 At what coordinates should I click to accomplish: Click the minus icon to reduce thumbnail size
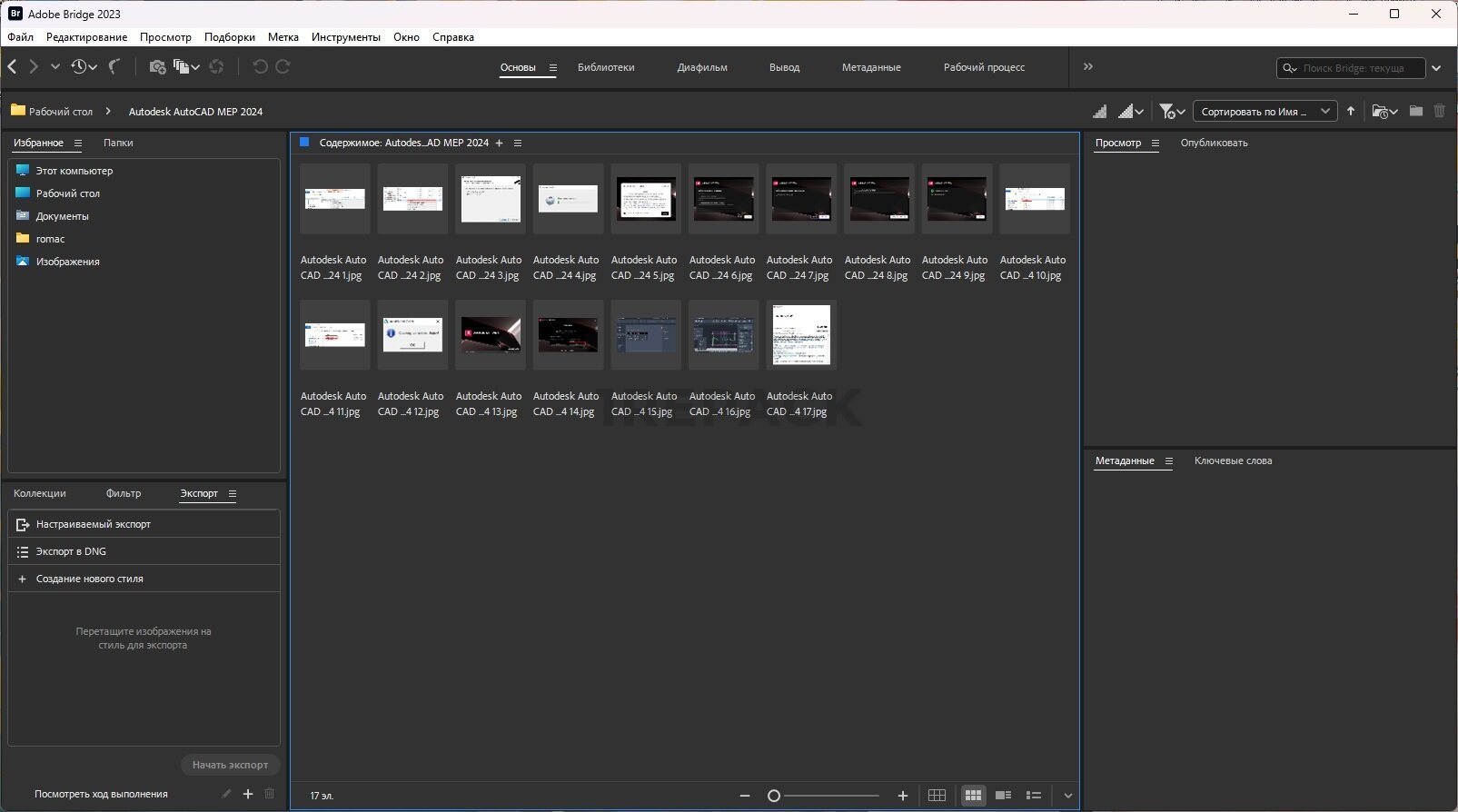click(745, 796)
